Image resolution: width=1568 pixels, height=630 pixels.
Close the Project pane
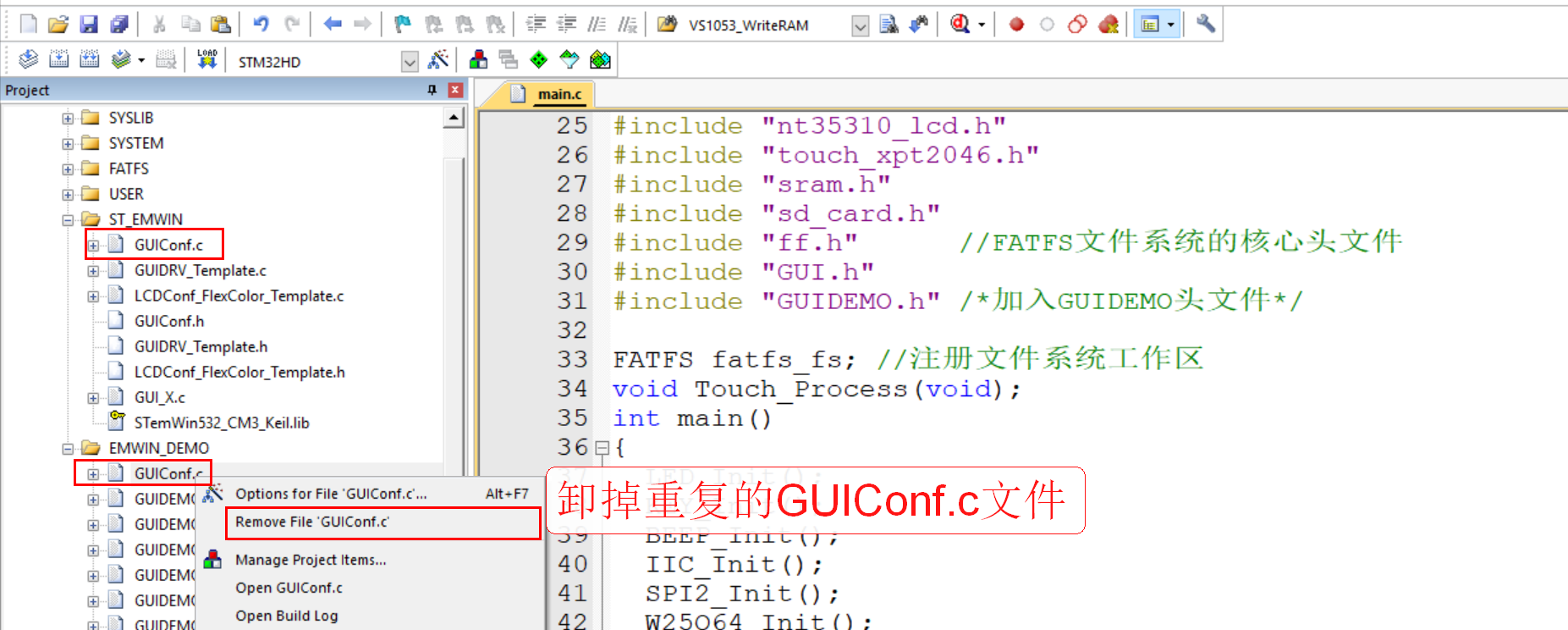pyautogui.click(x=455, y=90)
